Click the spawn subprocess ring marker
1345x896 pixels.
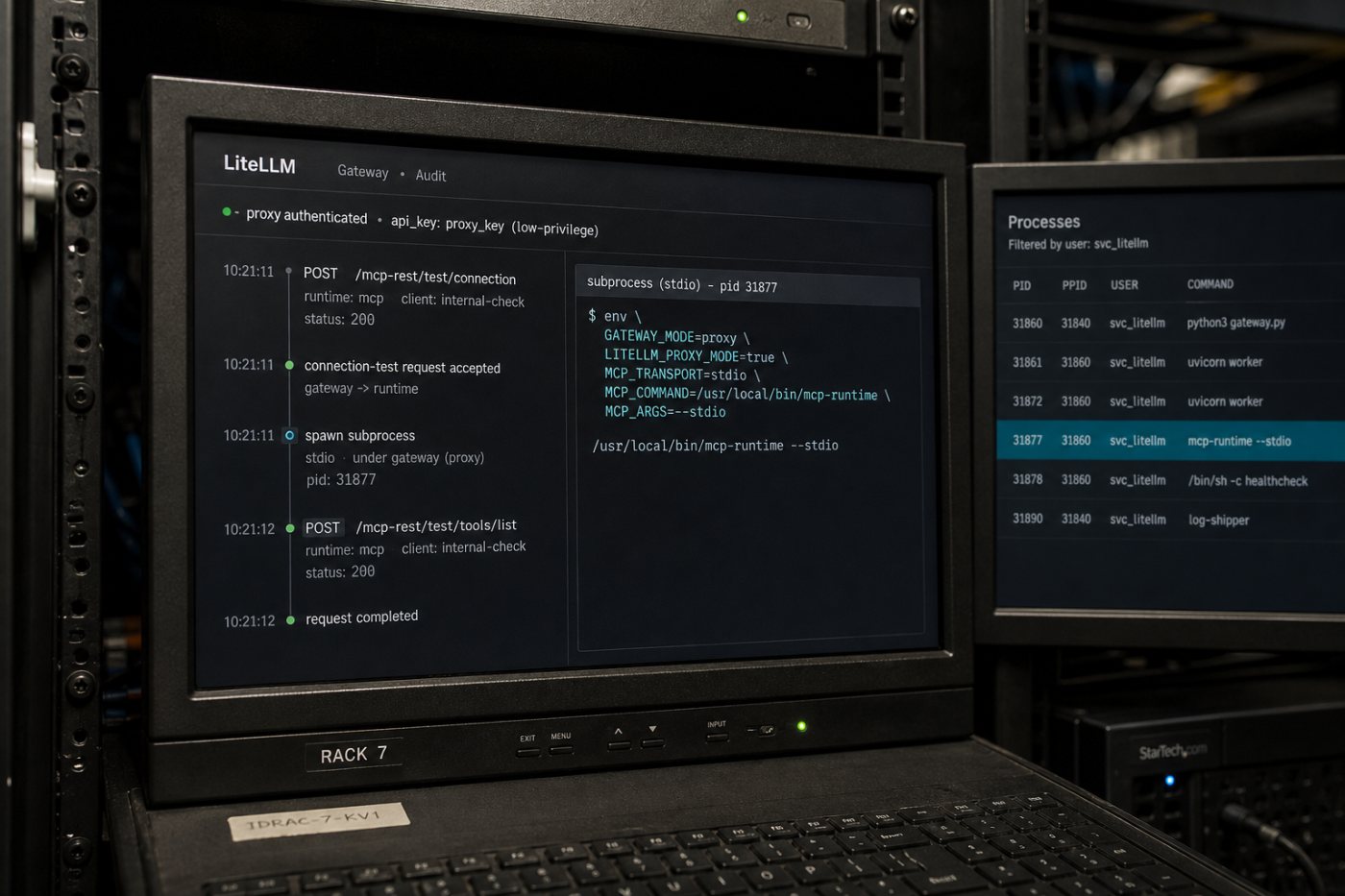click(289, 435)
